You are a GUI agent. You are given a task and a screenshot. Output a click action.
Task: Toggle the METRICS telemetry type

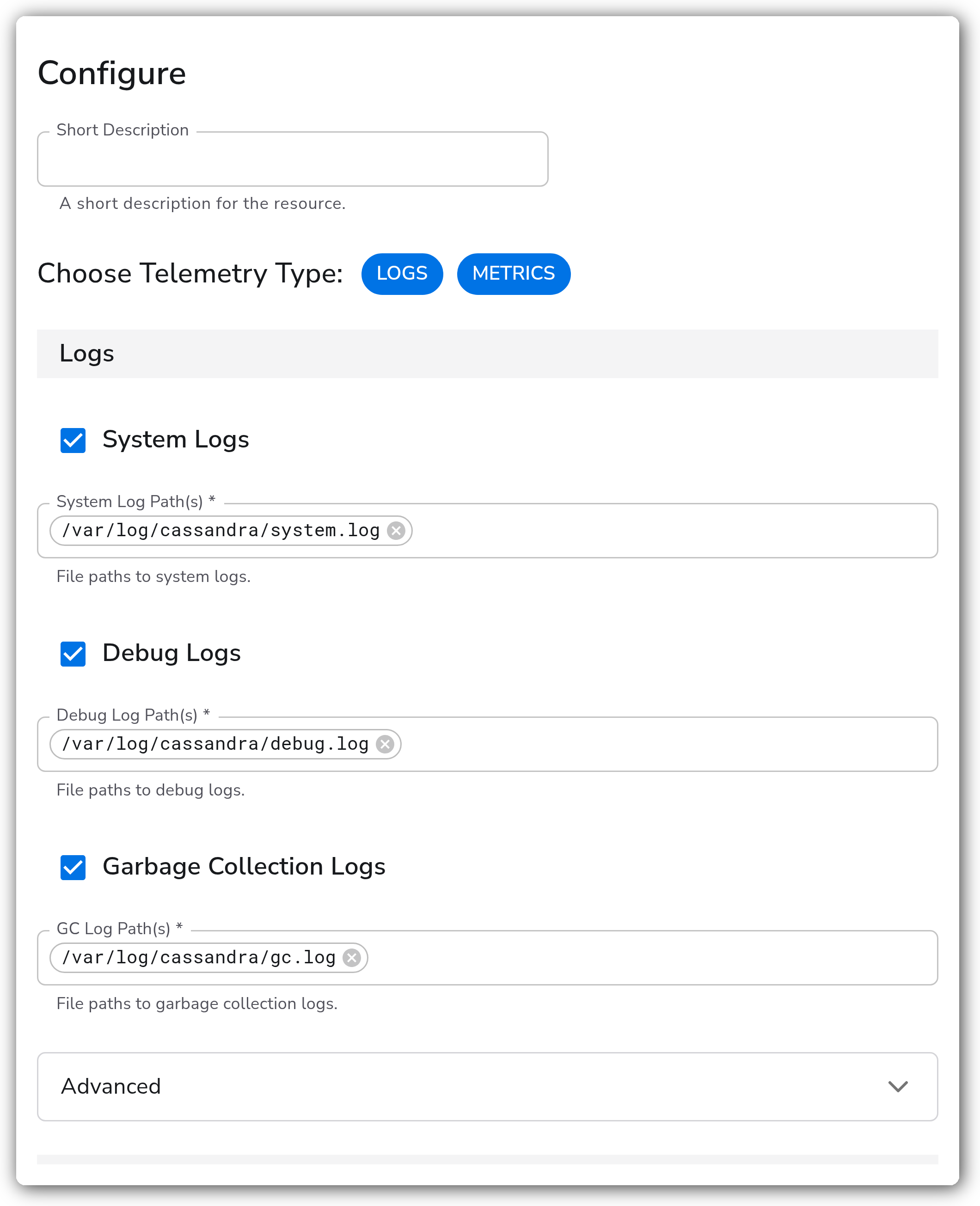(x=514, y=274)
